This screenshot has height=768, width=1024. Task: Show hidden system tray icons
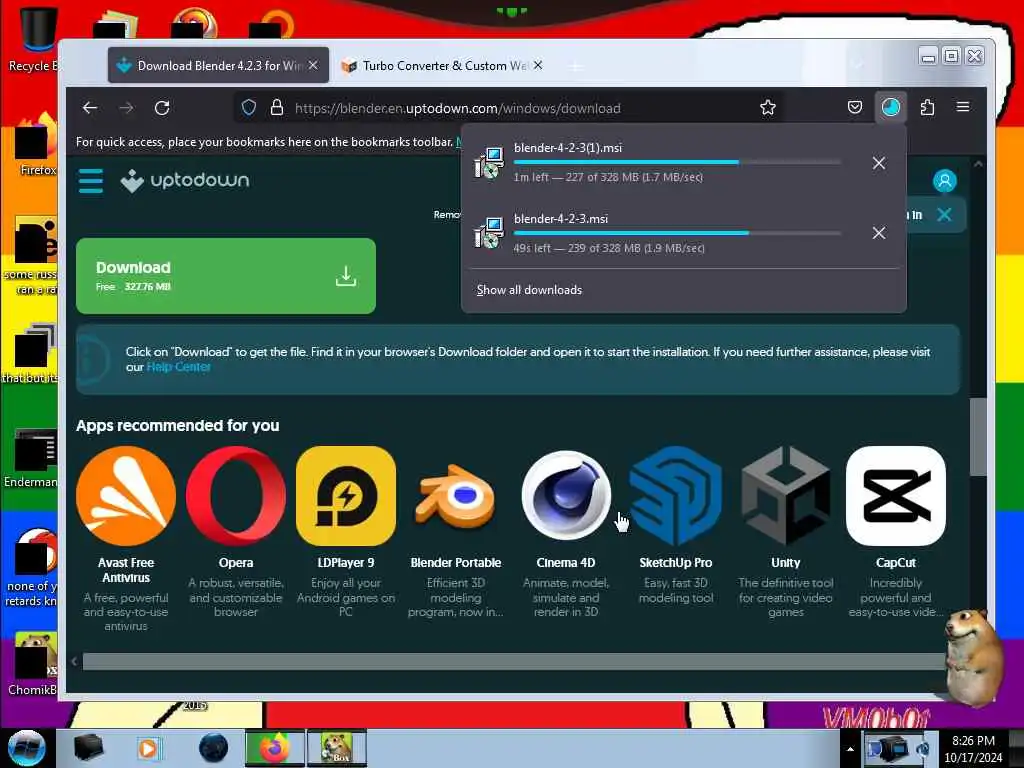click(x=850, y=749)
